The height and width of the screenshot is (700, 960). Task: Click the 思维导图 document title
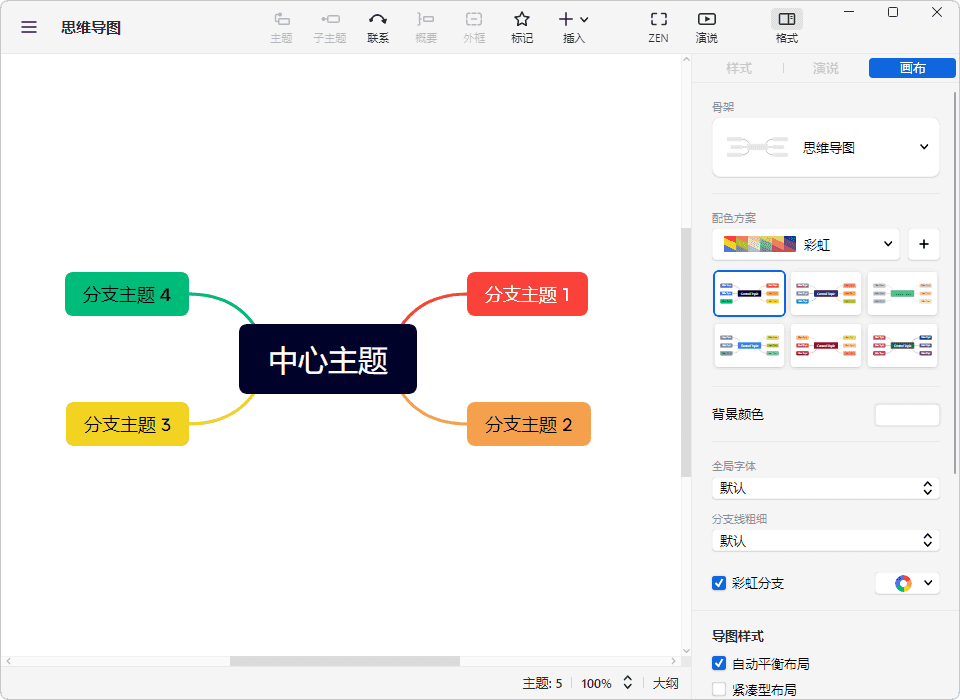(91, 28)
